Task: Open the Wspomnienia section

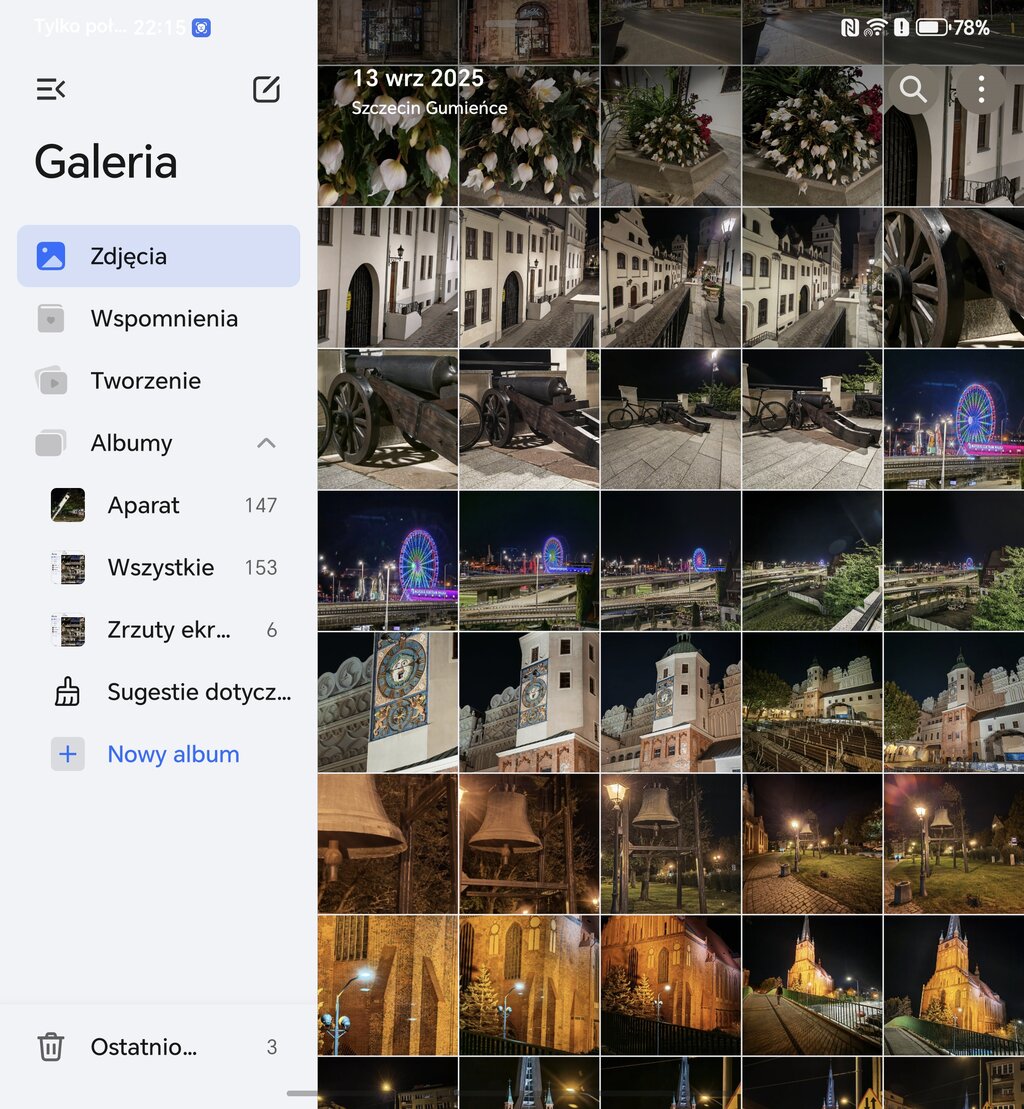Action: (x=164, y=319)
